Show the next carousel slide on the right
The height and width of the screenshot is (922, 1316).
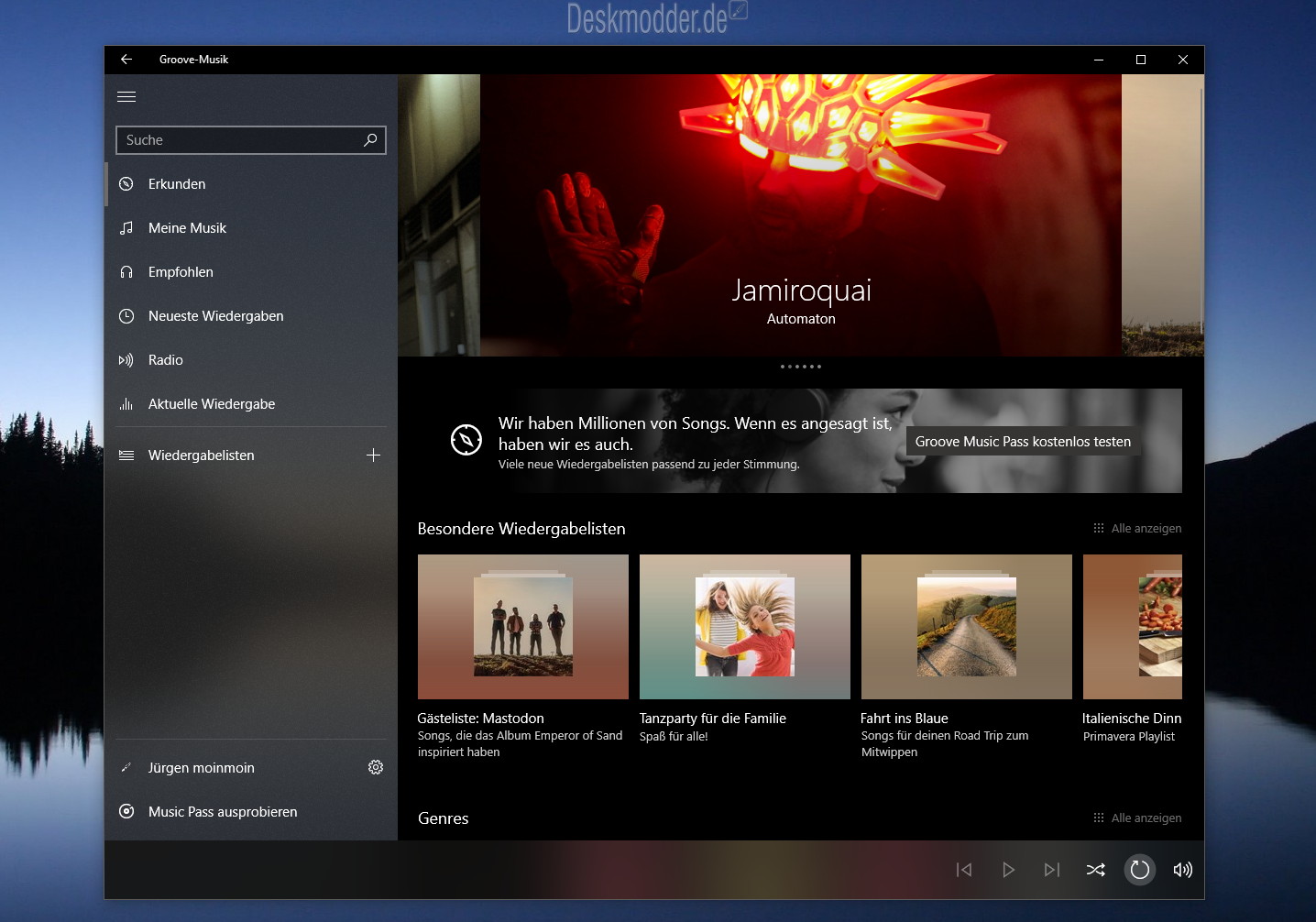[1163, 215]
